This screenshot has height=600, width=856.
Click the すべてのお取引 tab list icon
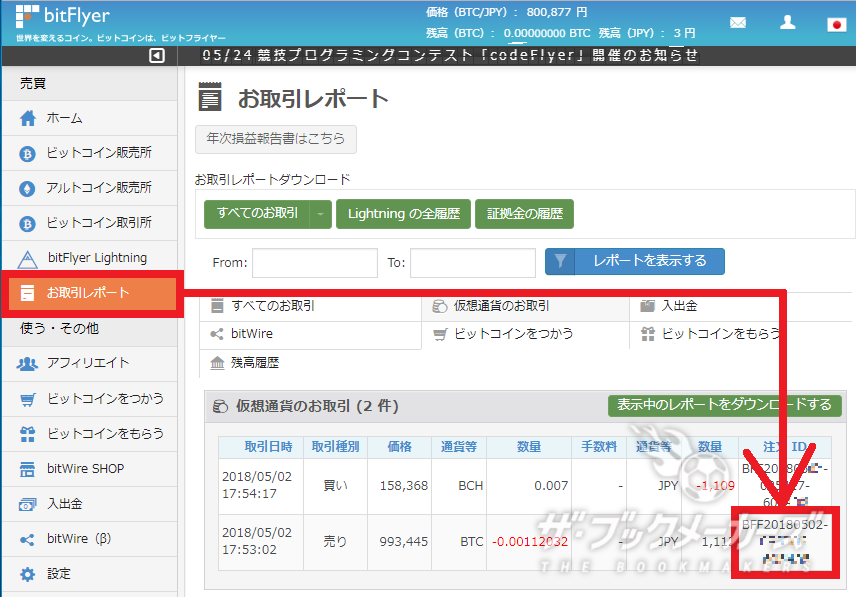pyautogui.click(x=217, y=306)
